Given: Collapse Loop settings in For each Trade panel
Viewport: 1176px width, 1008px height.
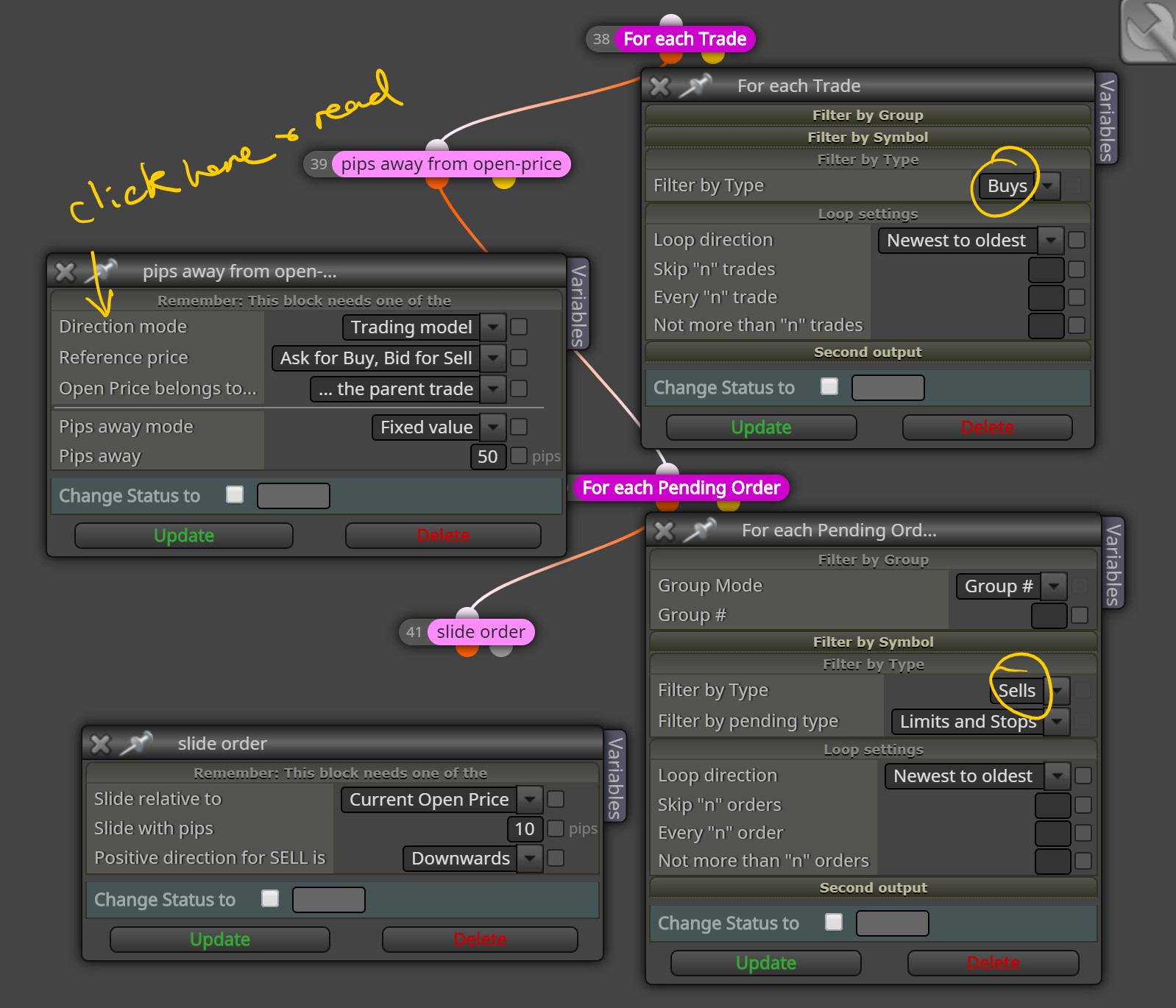Looking at the screenshot, I should 868,214.
